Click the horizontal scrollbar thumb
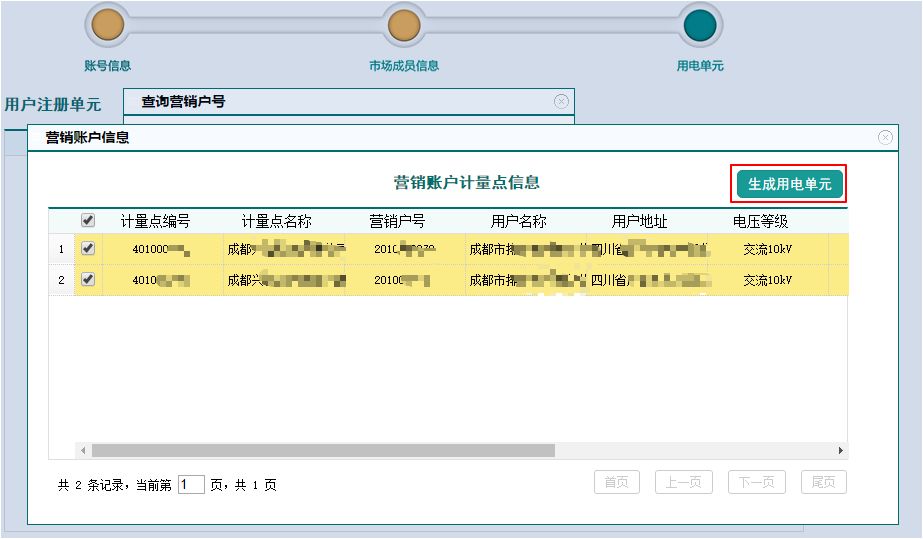 322,451
